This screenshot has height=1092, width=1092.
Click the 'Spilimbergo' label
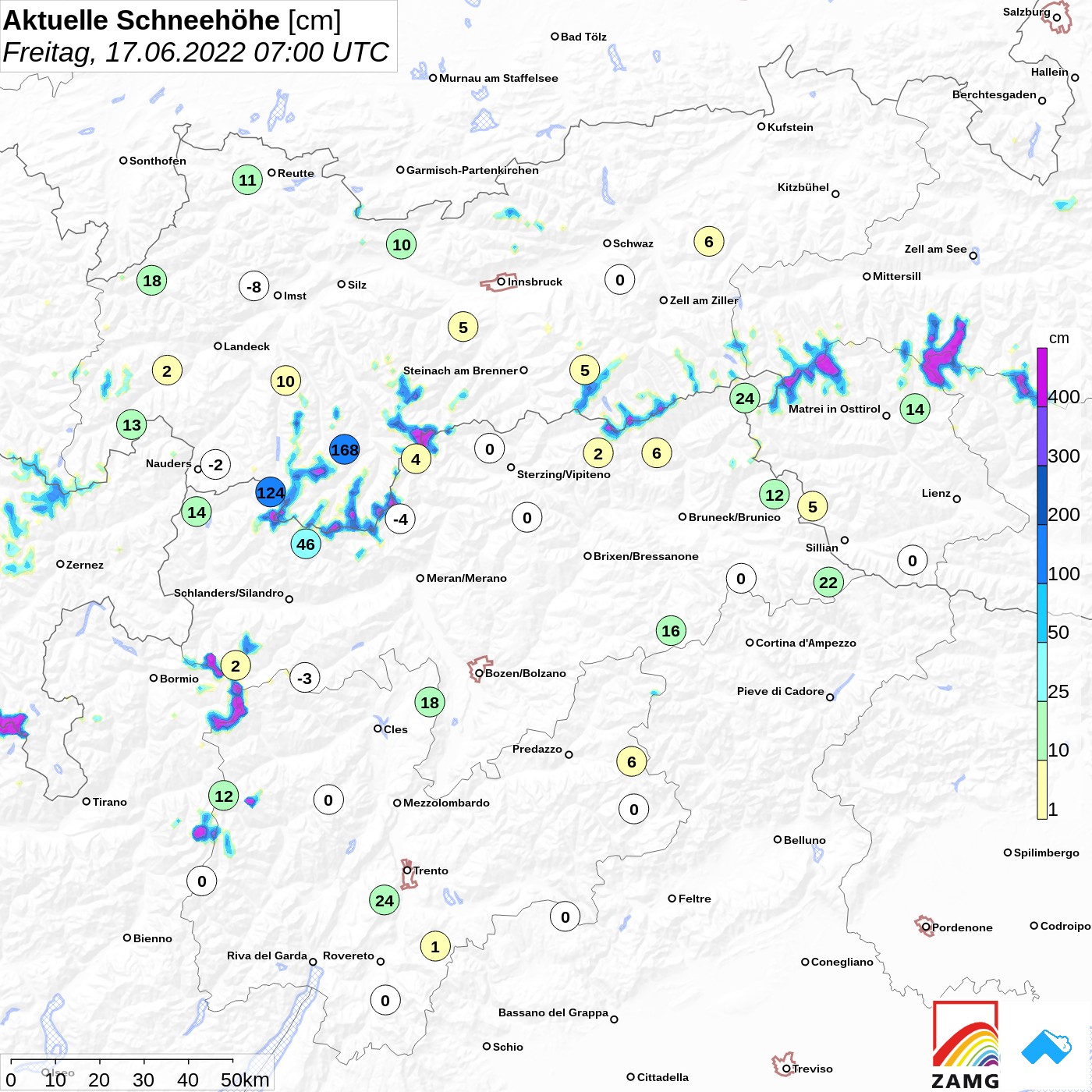[1047, 853]
